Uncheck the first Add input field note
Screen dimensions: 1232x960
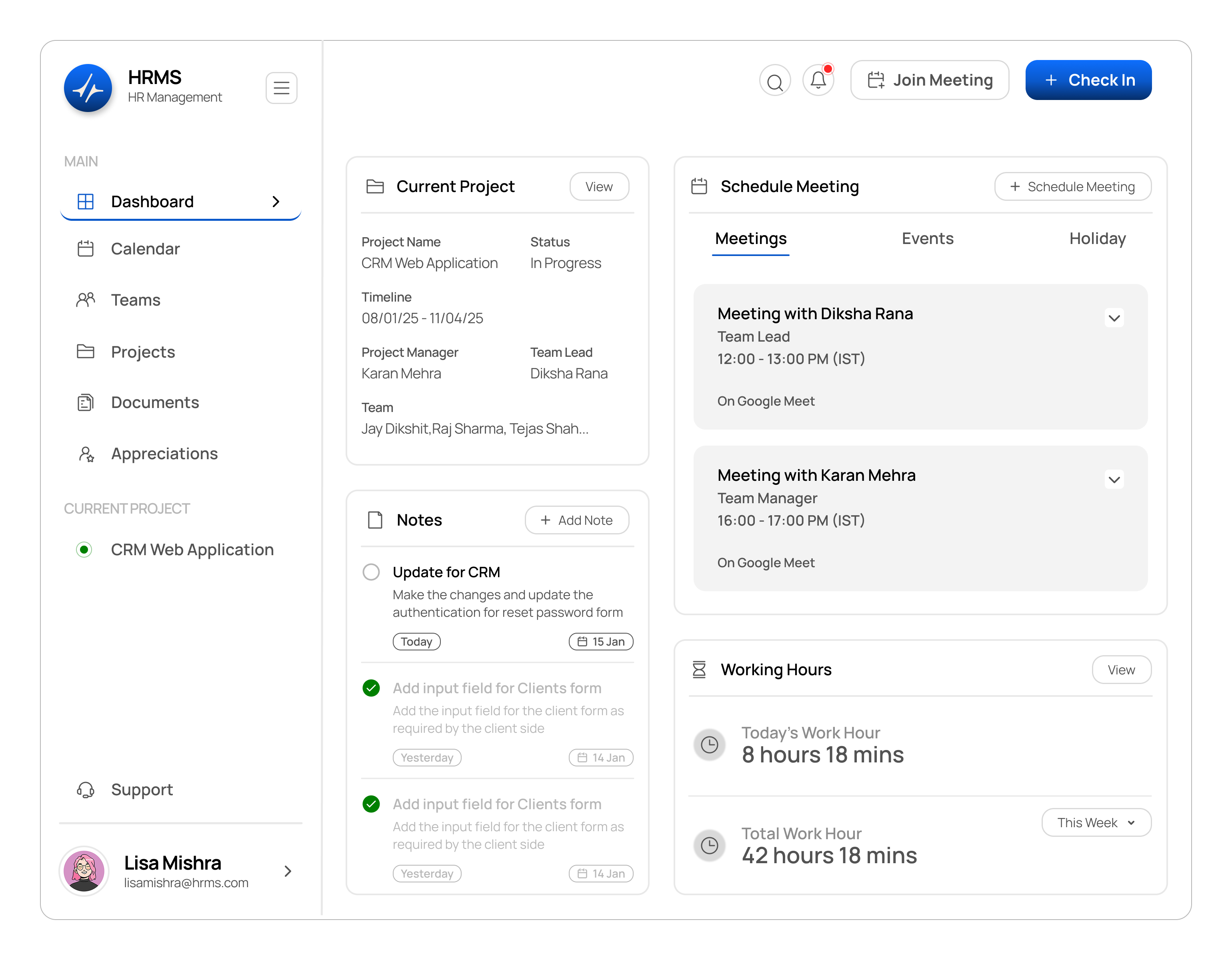[x=371, y=688]
